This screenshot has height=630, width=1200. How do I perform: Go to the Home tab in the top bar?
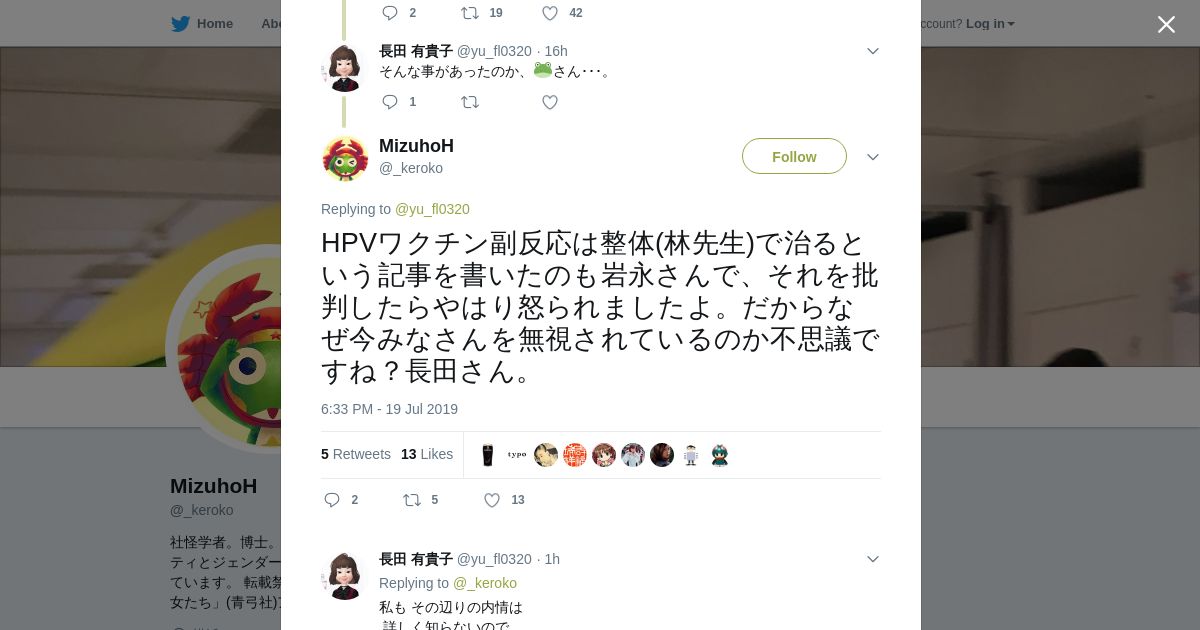coord(215,23)
